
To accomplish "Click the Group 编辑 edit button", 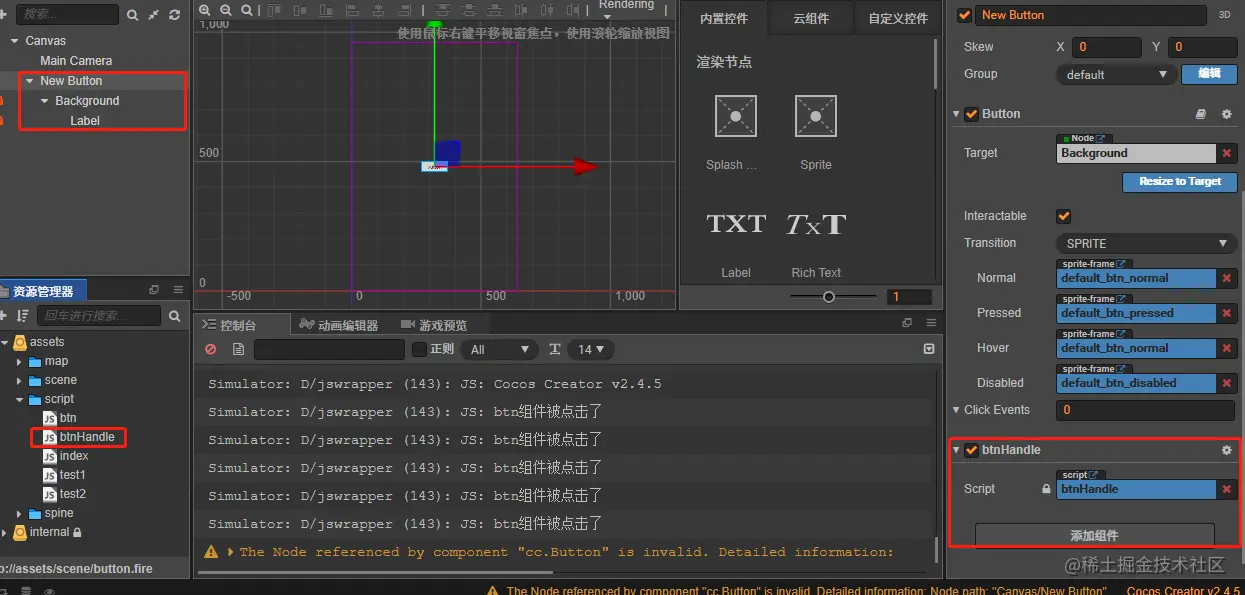I will pyautogui.click(x=1209, y=74).
